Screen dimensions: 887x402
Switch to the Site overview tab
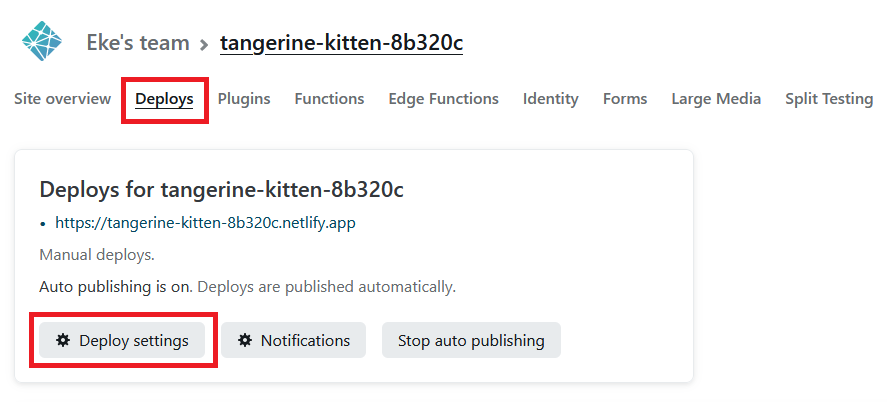point(62,98)
